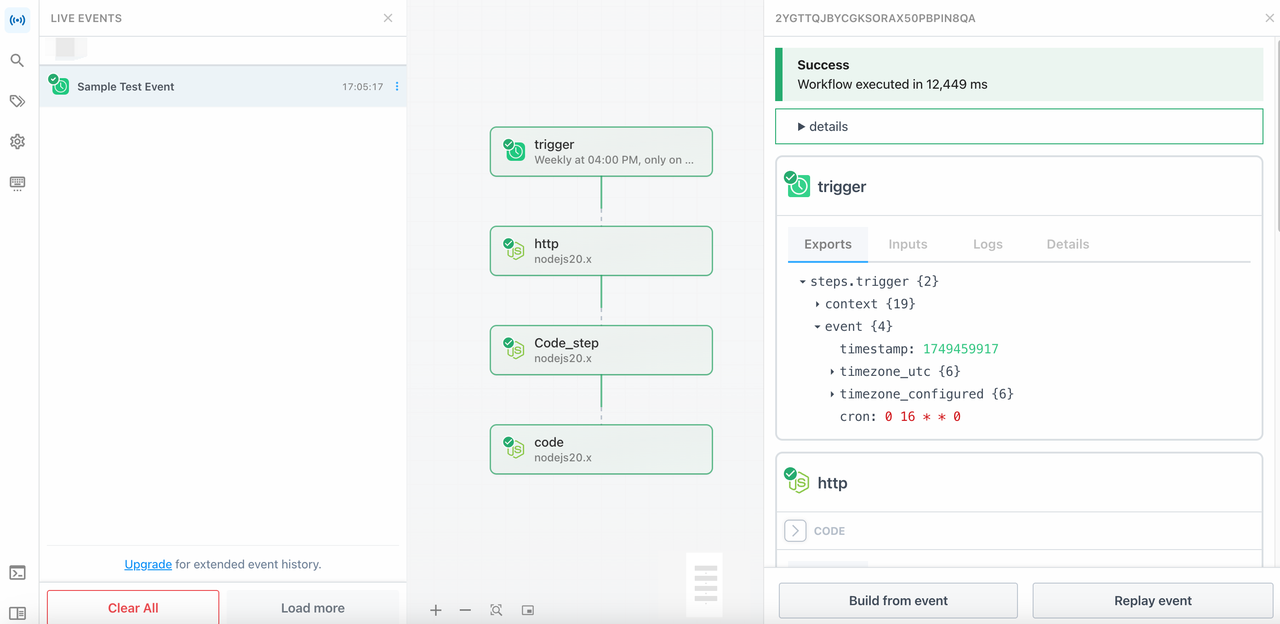This screenshot has width=1280, height=624.
Task: Open the terminal console icon
Action: pos(17,573)
